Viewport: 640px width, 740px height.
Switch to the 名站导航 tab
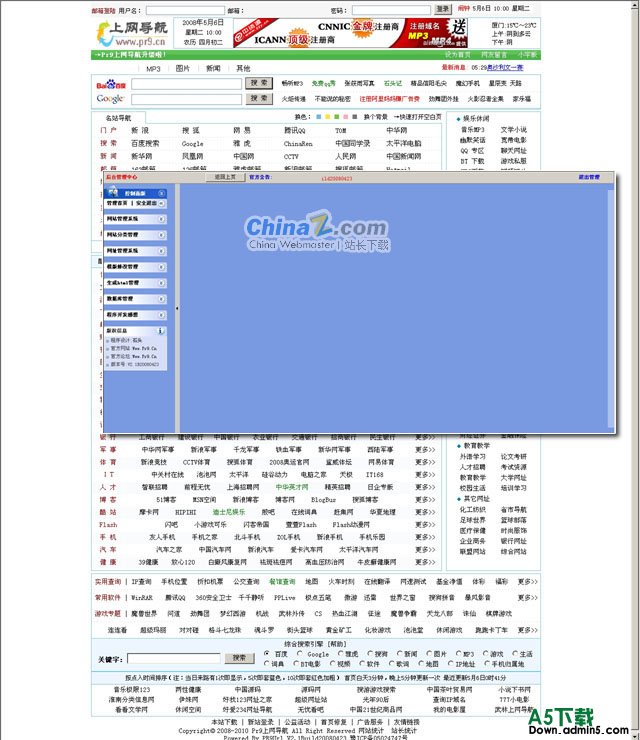118,118
